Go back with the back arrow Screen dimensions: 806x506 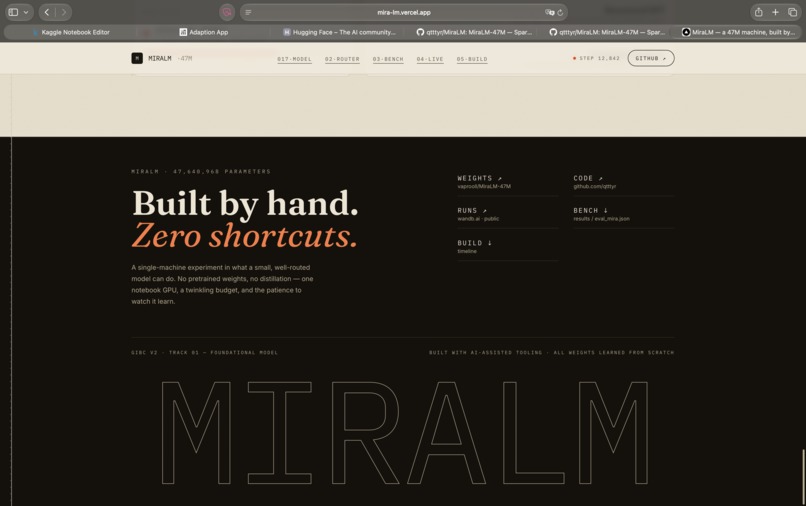point(47,12)
